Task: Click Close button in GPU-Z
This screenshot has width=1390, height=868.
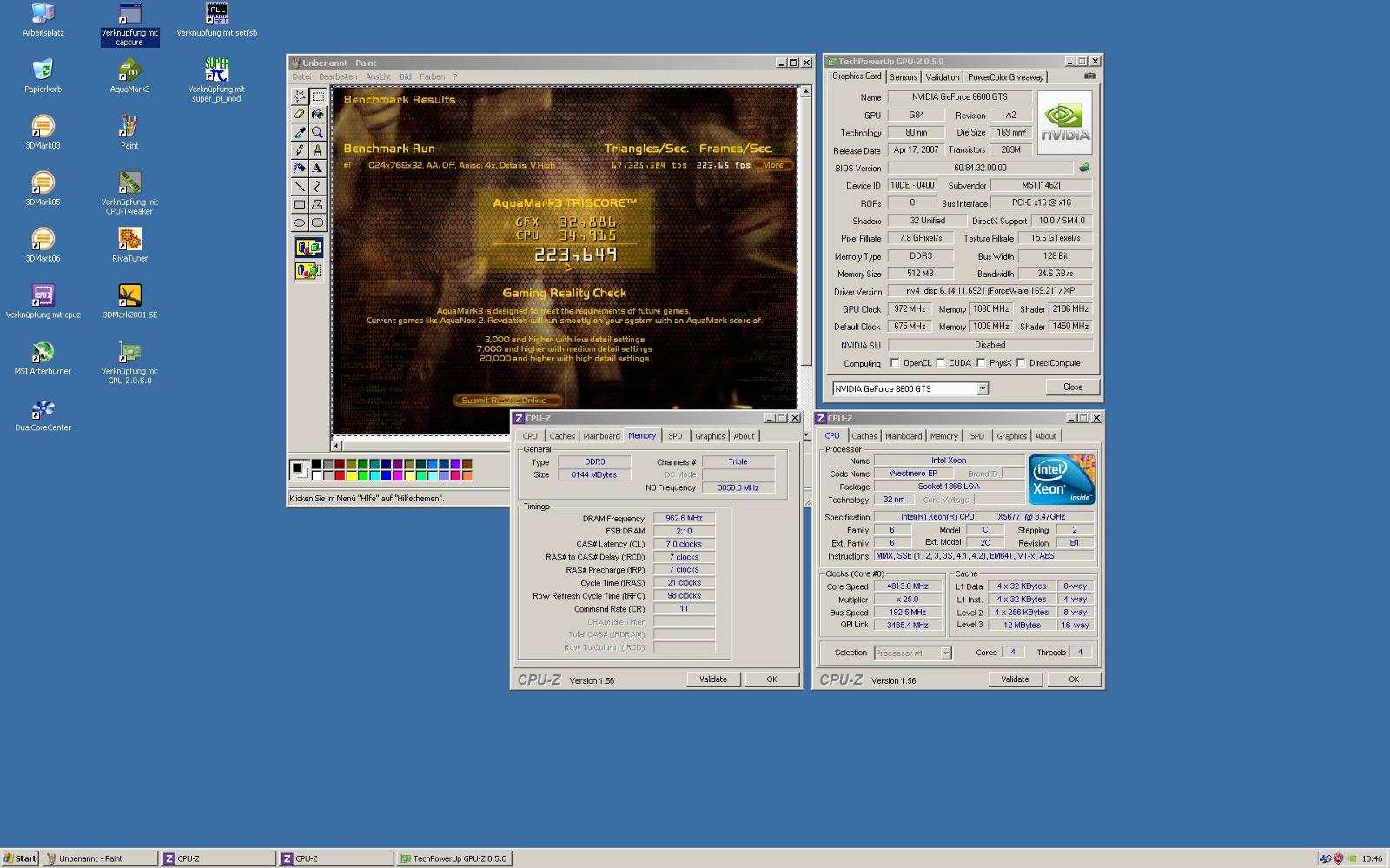Action: click(1073, 388)
